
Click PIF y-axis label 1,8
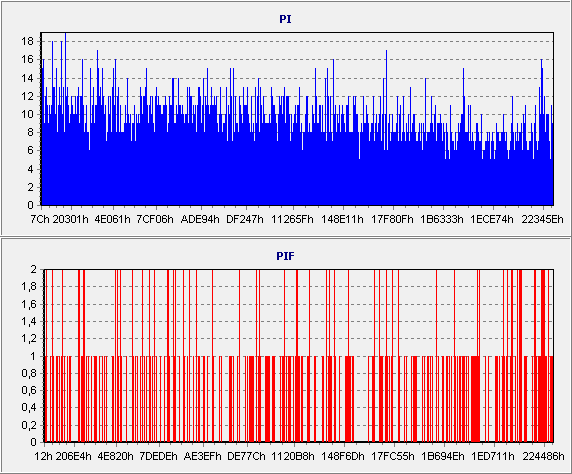coord(30,286)
